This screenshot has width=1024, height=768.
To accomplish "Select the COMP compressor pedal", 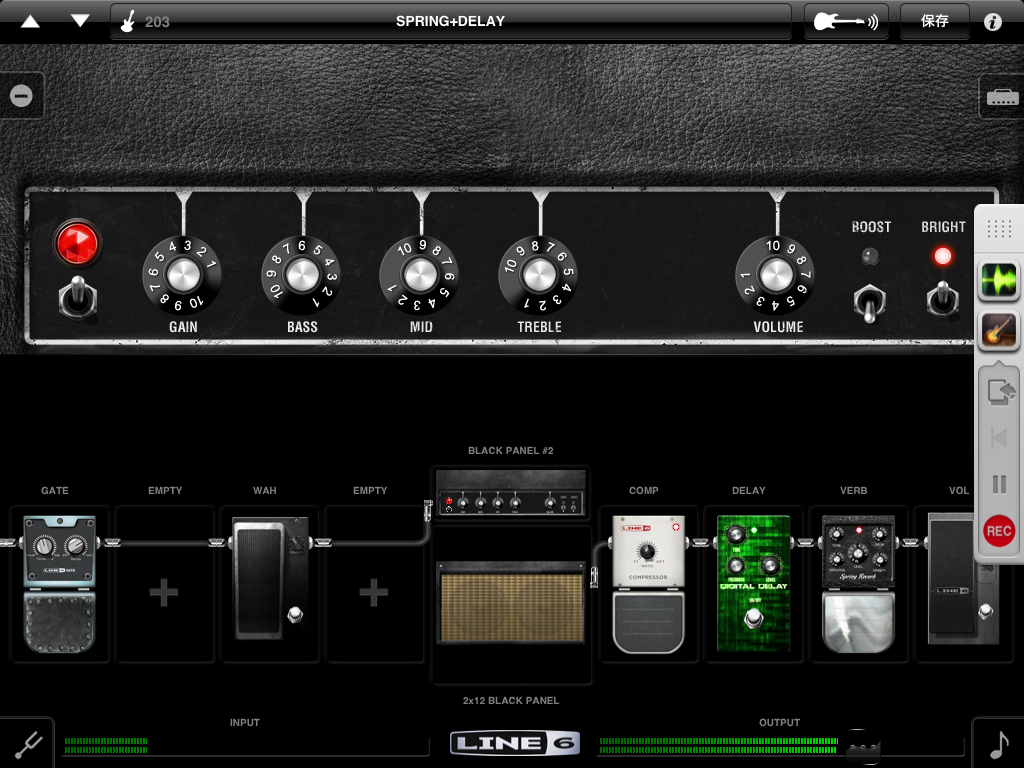I will [x=648, y=584].
